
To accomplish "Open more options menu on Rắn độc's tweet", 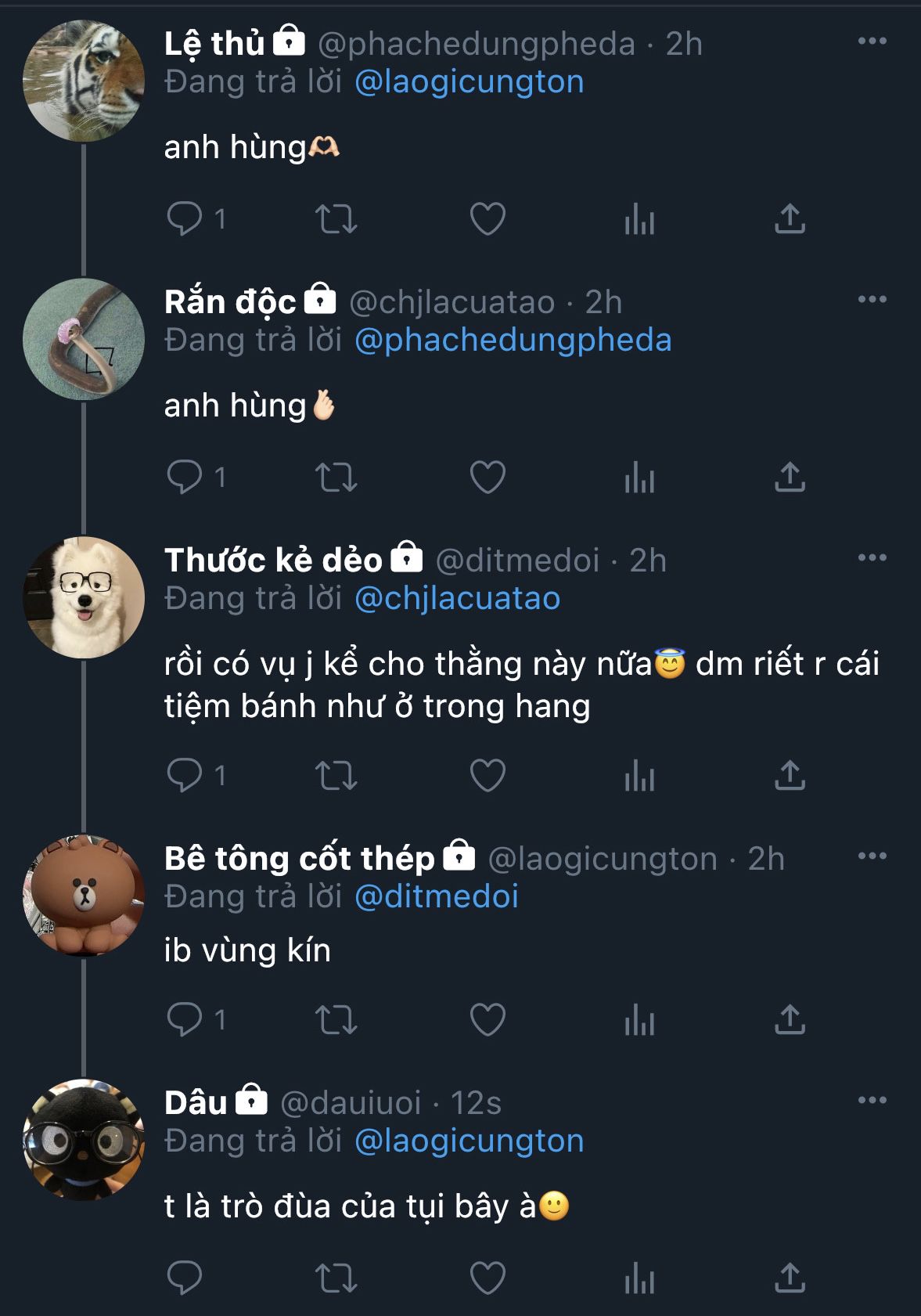I will [x=872, y=299].
